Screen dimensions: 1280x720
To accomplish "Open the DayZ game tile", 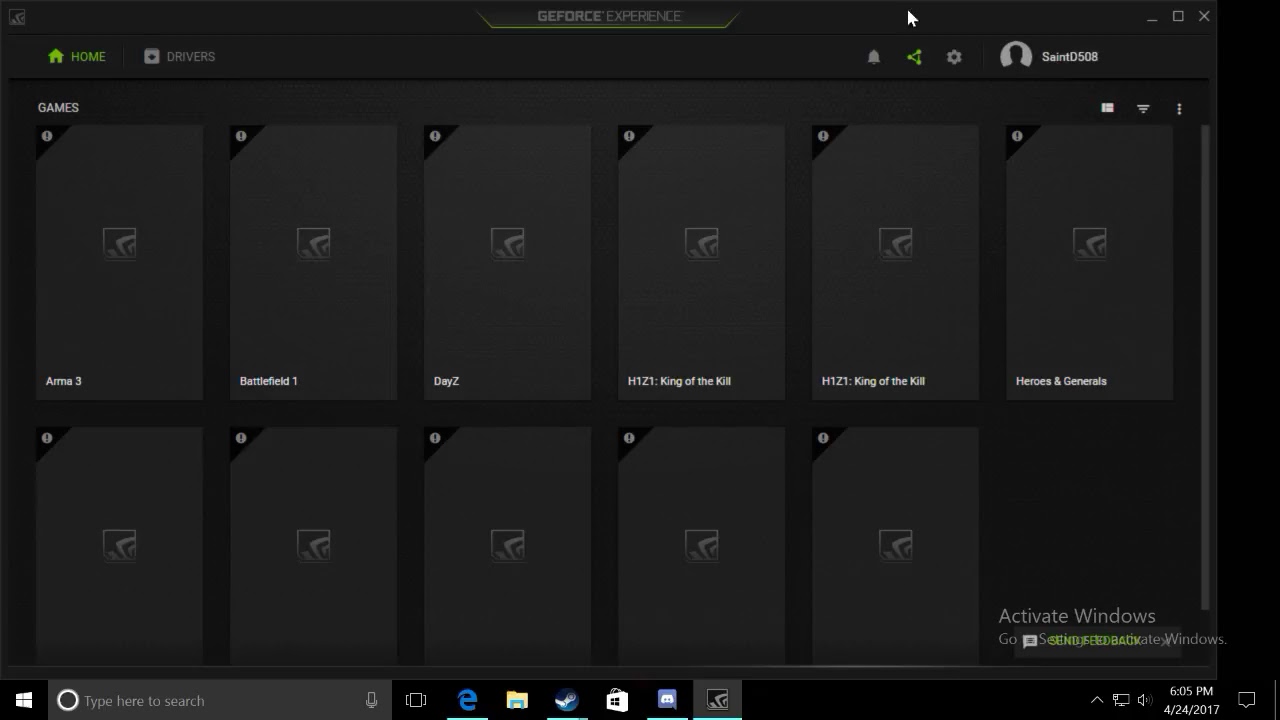I will [x=507, y=262].
